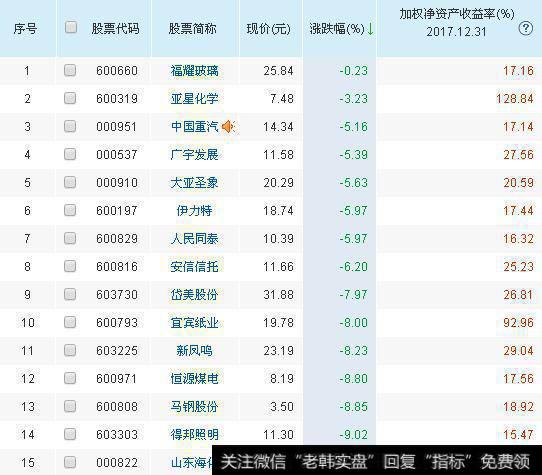The image size is (542, 475).
Task: Click stock code 000537
Action: (117, 155)
